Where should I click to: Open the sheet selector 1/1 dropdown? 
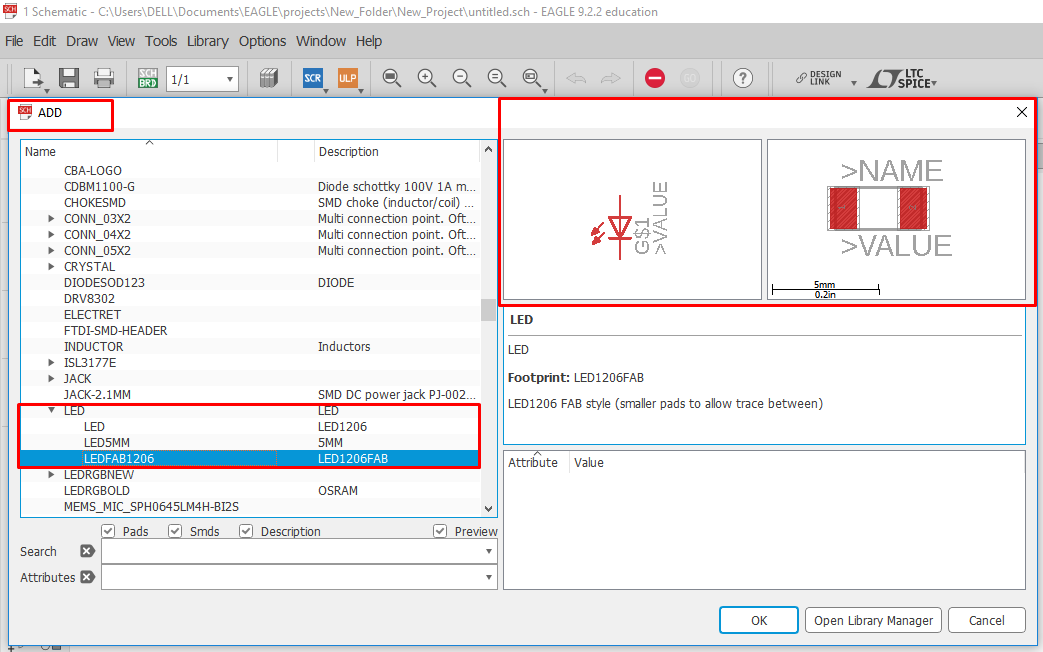point(202,79)
